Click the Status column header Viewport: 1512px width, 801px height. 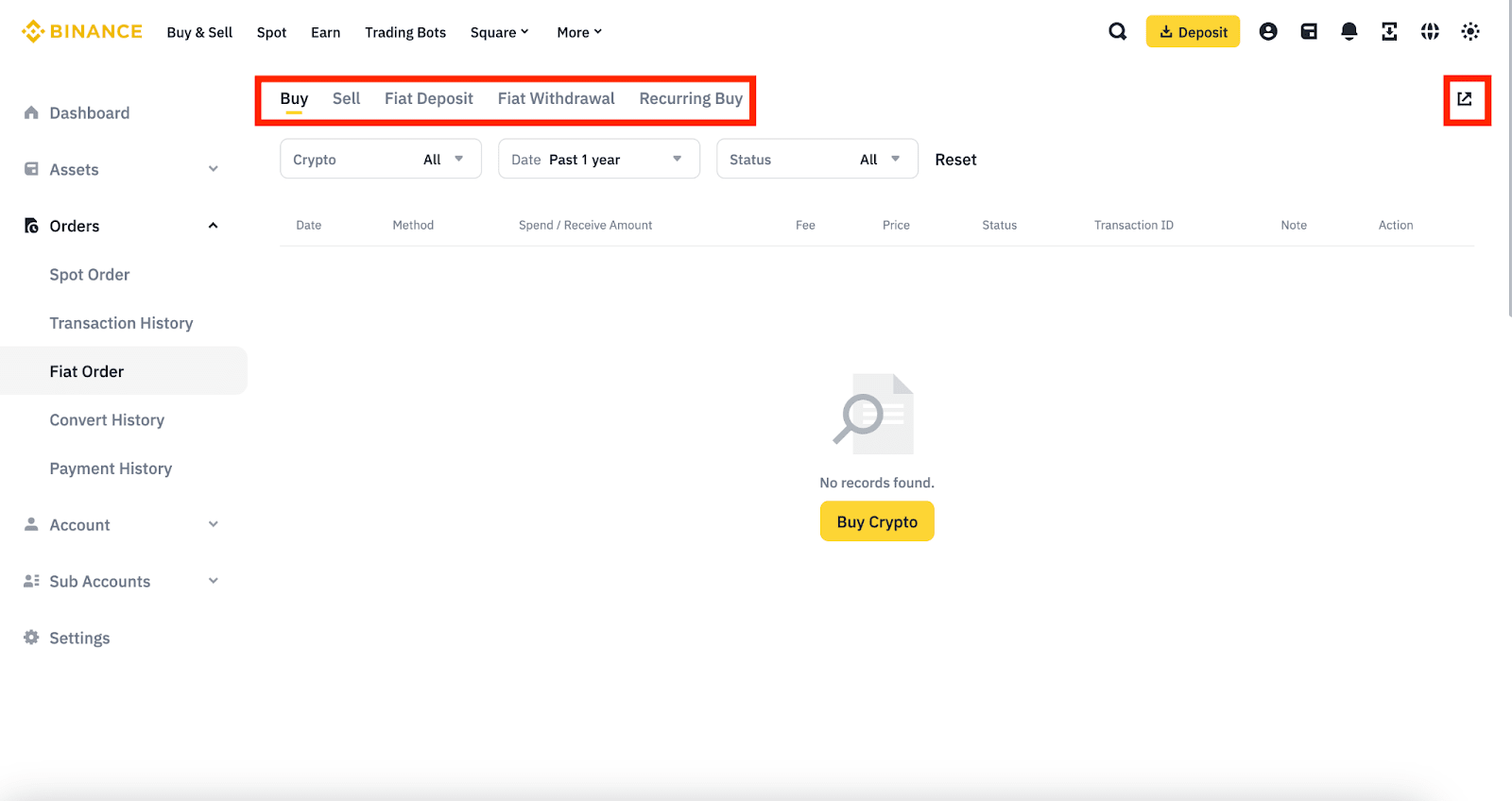coord(999,225)
